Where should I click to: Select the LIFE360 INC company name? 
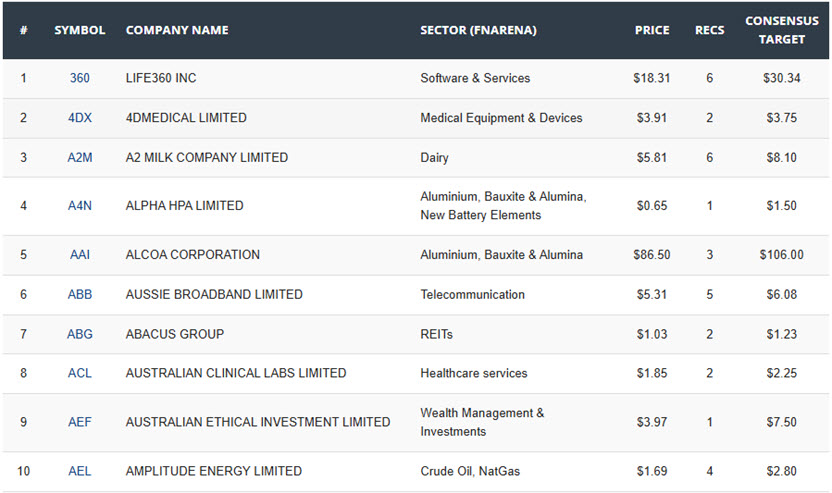[x=161, y=78]
